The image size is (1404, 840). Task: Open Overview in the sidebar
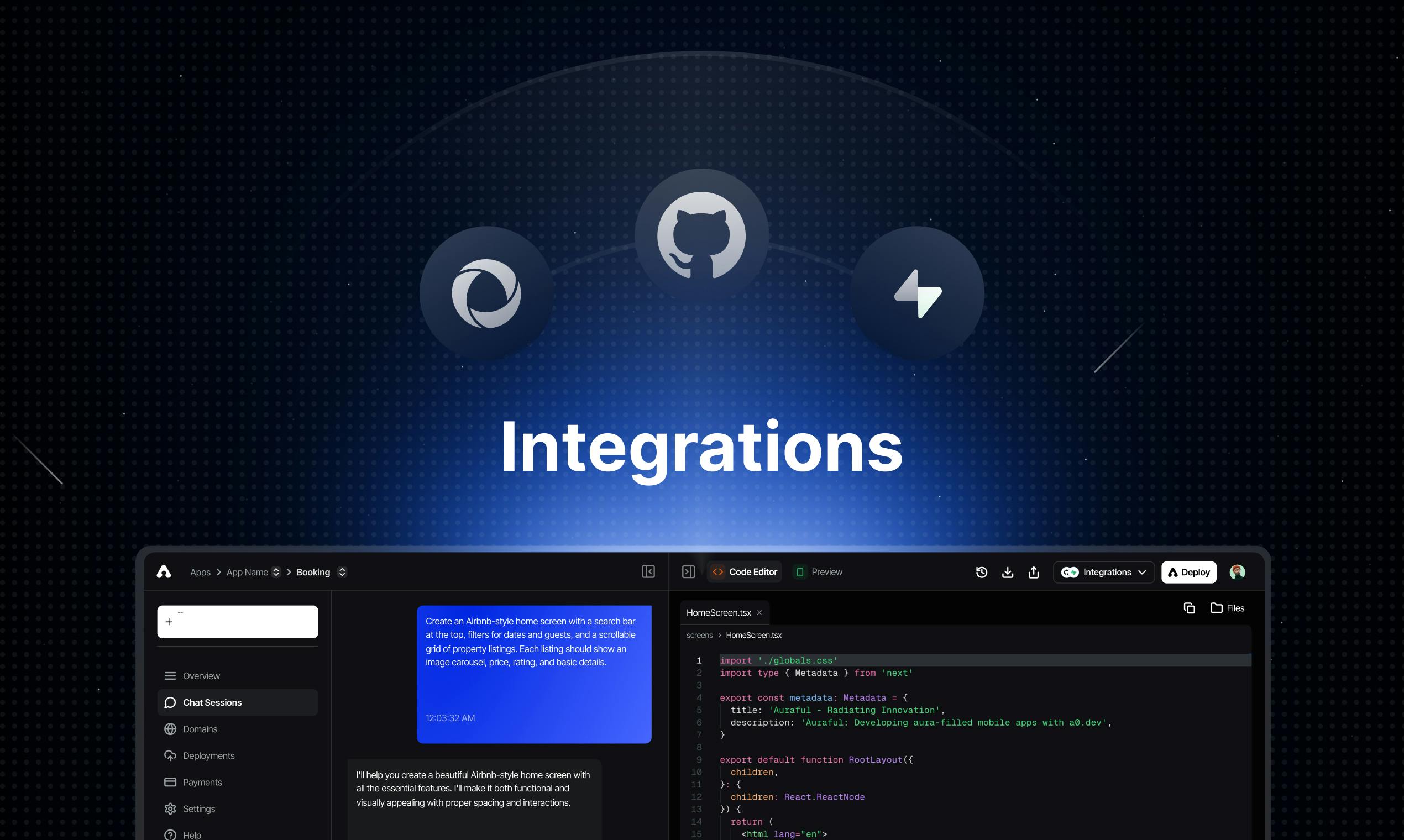coord(238,676)
